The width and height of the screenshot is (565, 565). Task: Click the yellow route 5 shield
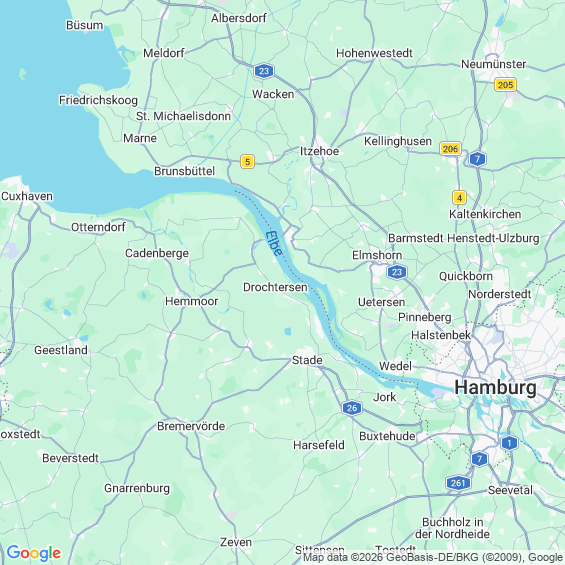coord(248,161)
